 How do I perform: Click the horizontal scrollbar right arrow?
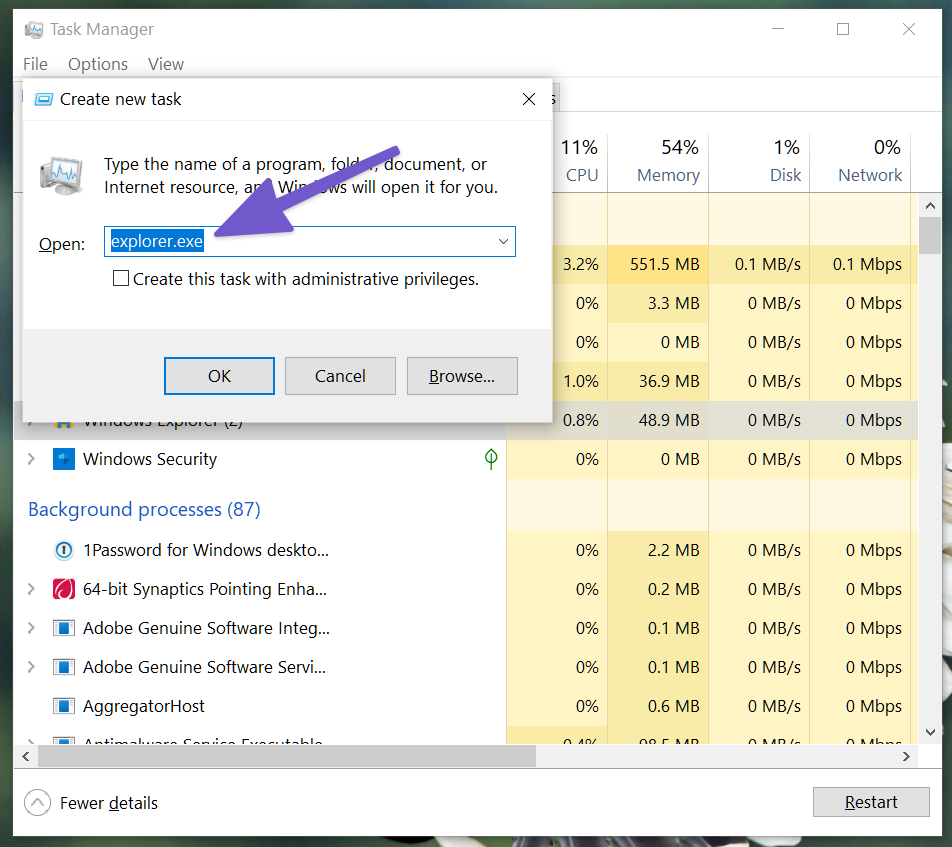pyautogui.click(x=906, y=757)
